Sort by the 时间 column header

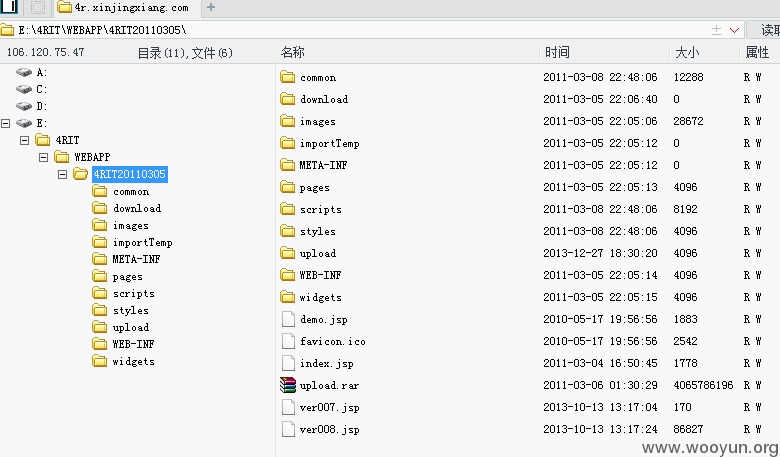point(557,52)
